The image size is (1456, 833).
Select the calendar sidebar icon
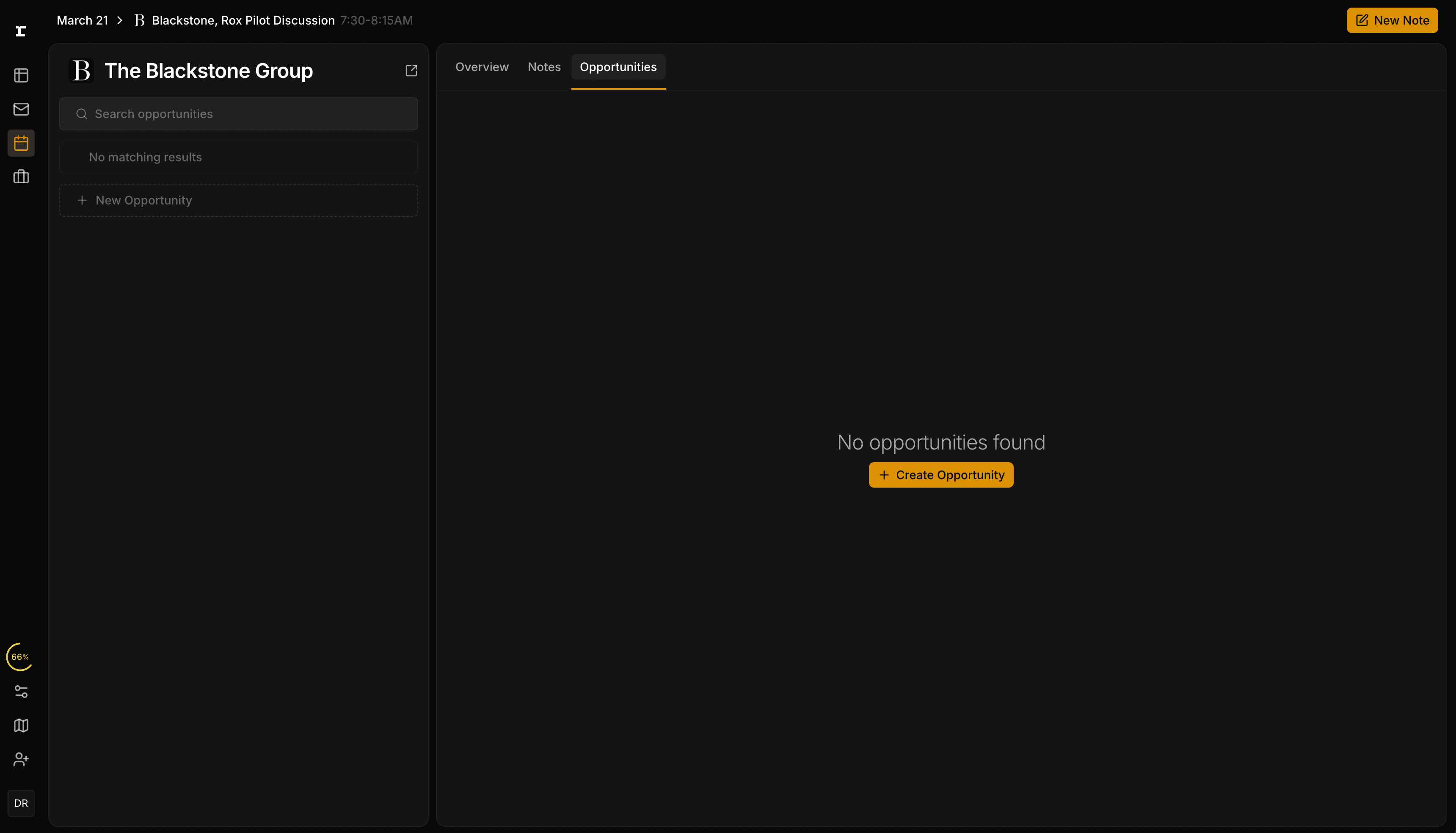21,143
